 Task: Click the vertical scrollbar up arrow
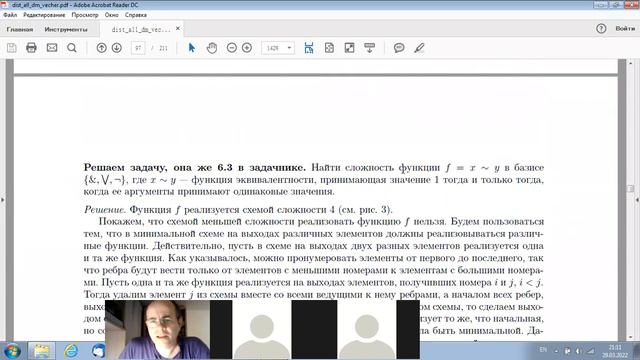tap(630, 63)
